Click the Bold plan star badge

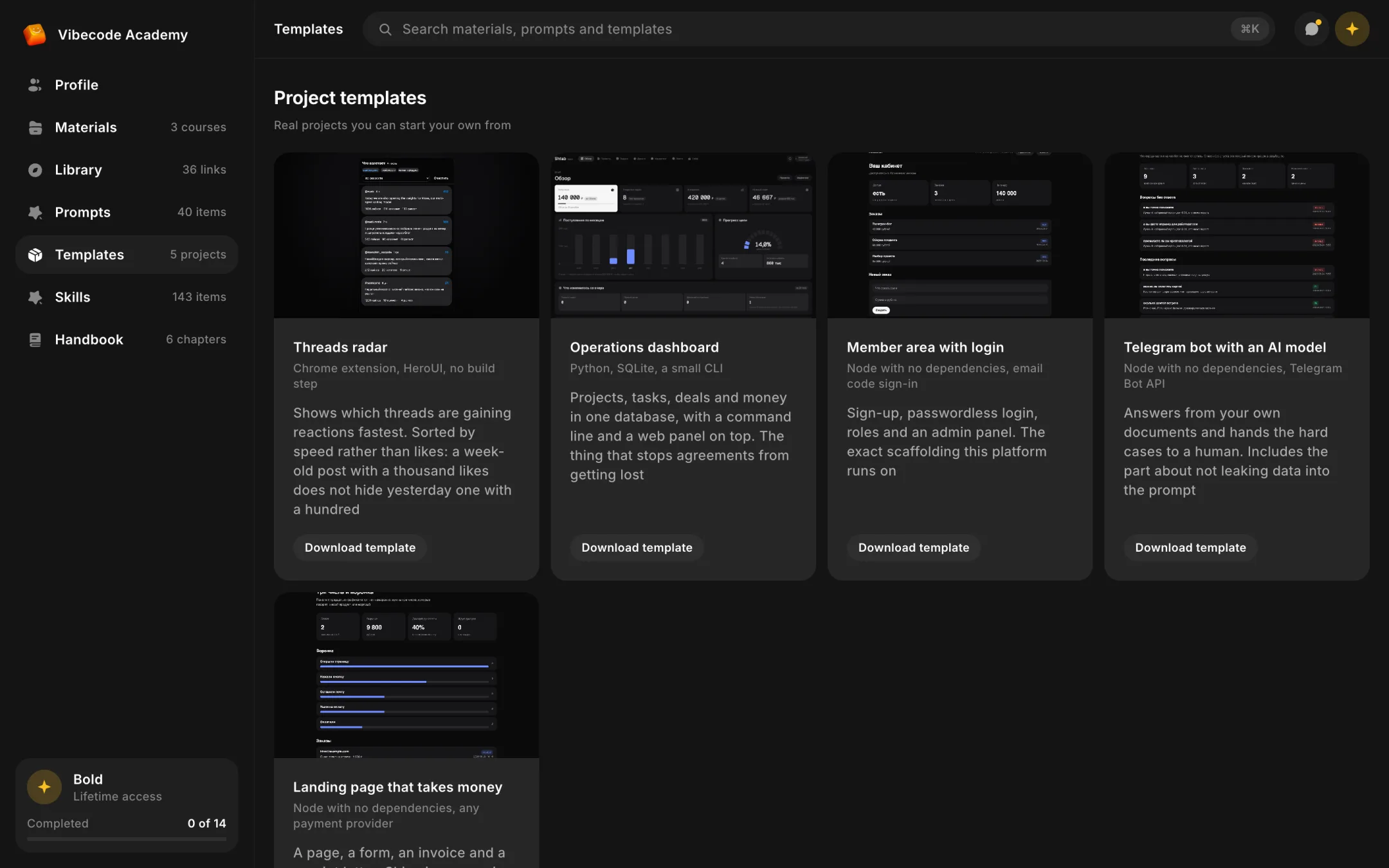pyautogui.click(x=44, y=787)
